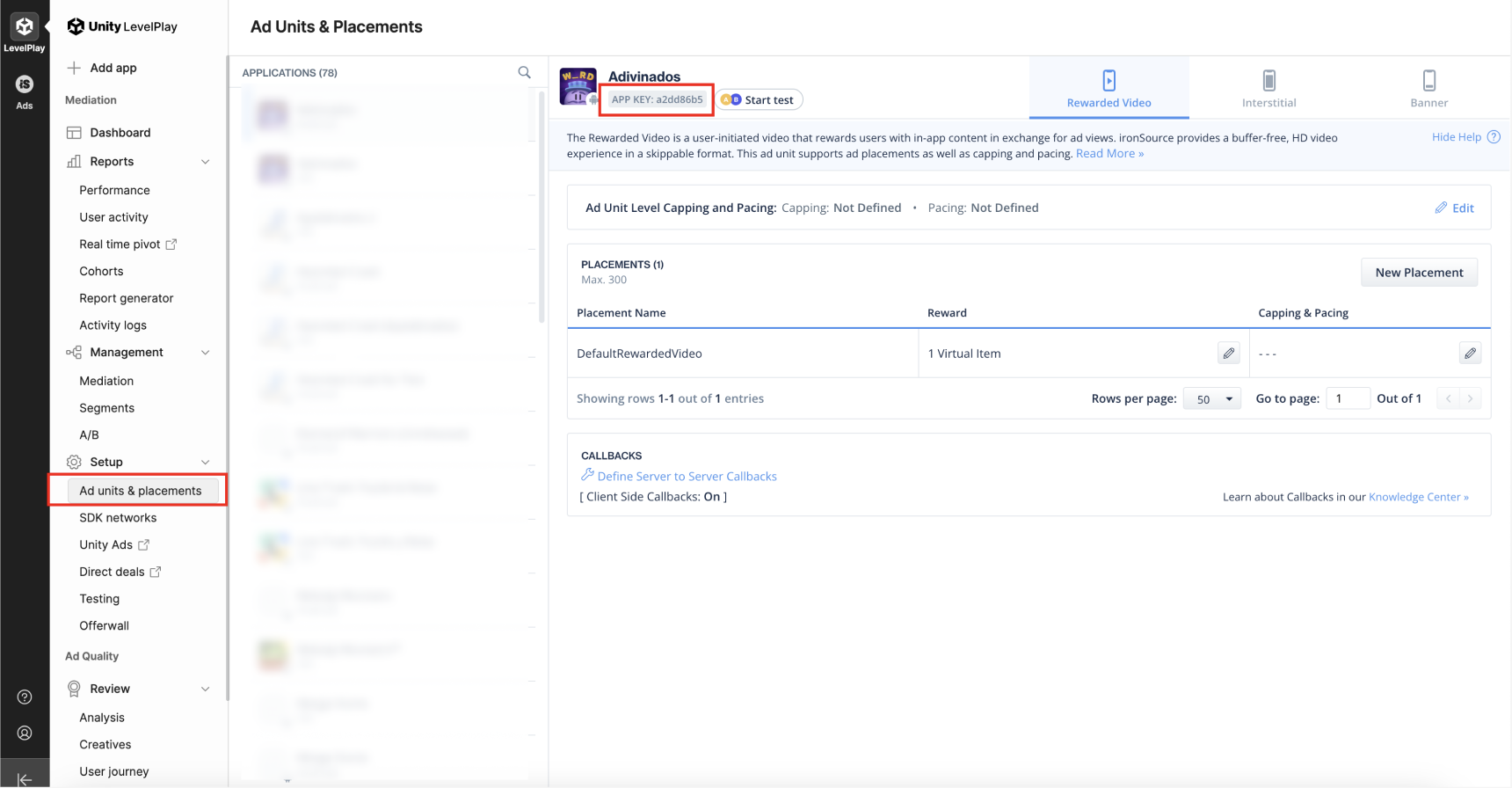
Task: Open the Knowledge Center link
Action: 1418,497
